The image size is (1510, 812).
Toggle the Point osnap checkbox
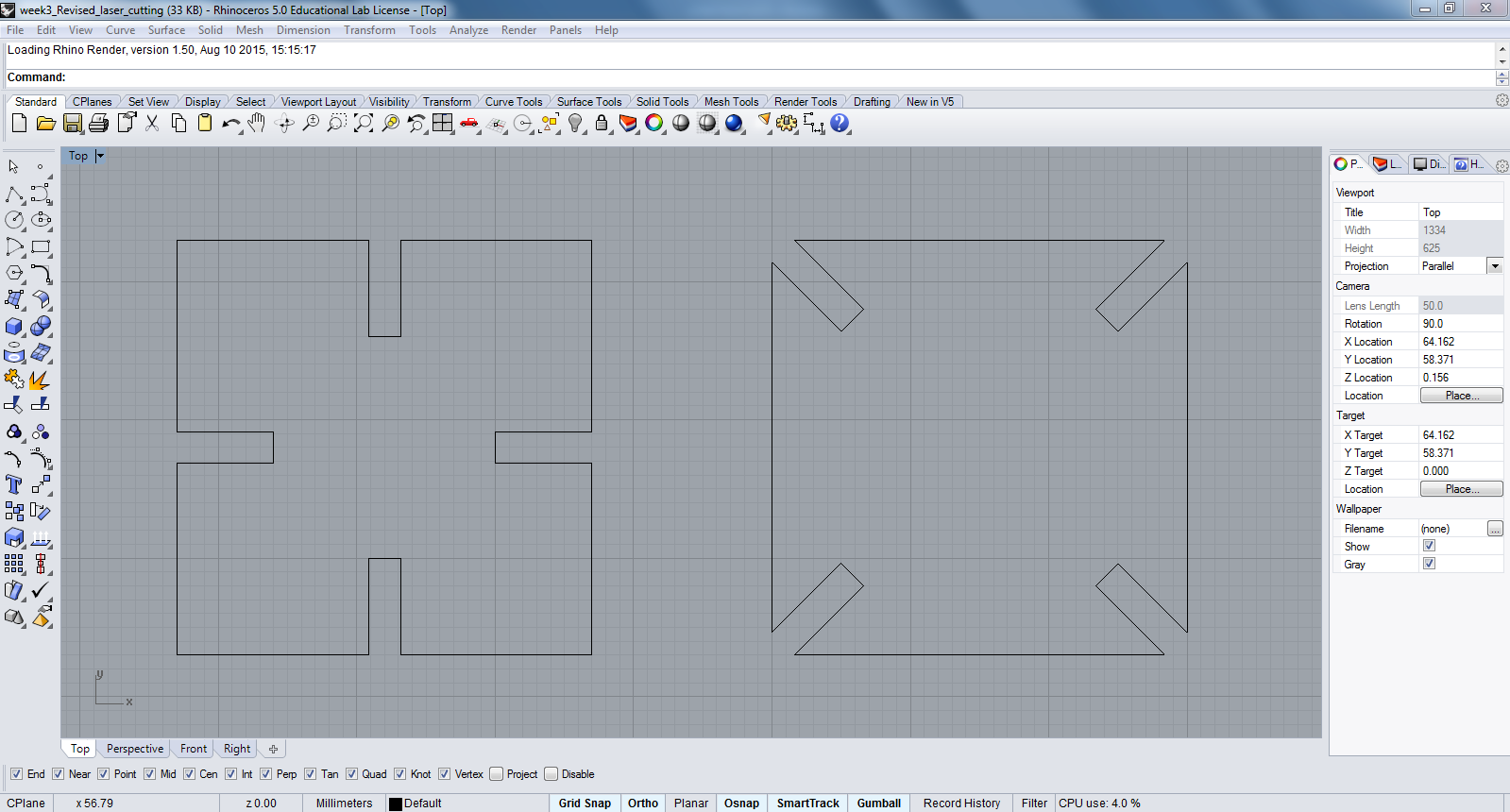coord(103,774)
